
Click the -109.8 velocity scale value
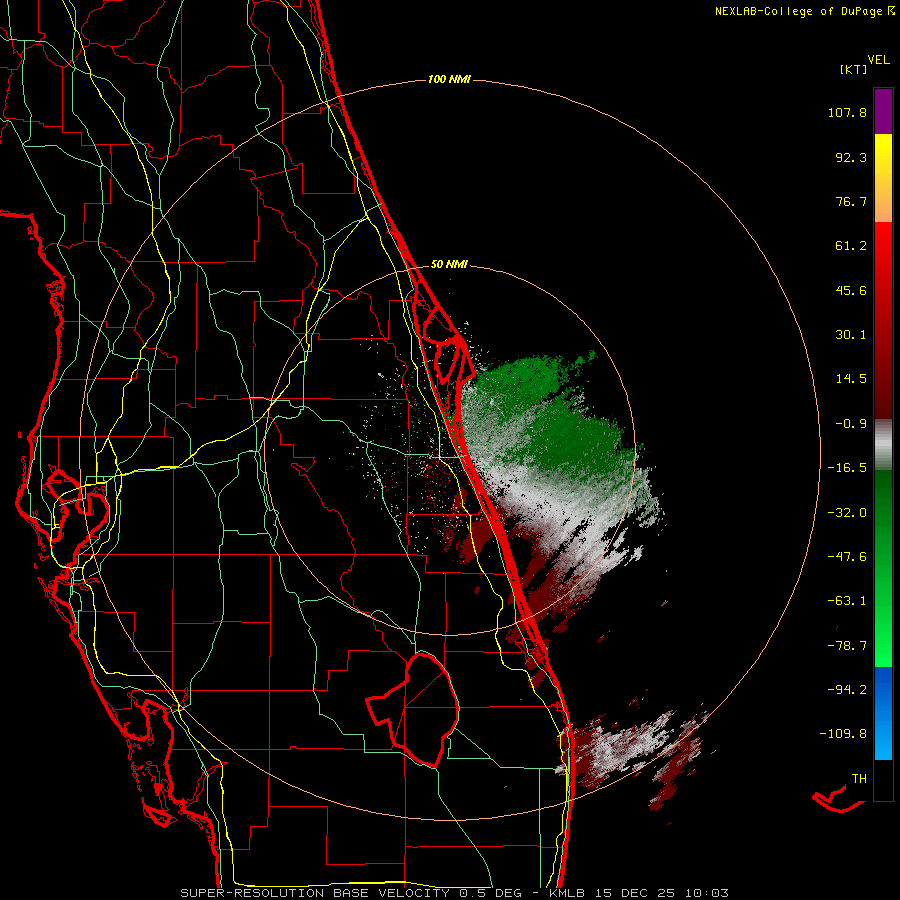pos(843,734)
